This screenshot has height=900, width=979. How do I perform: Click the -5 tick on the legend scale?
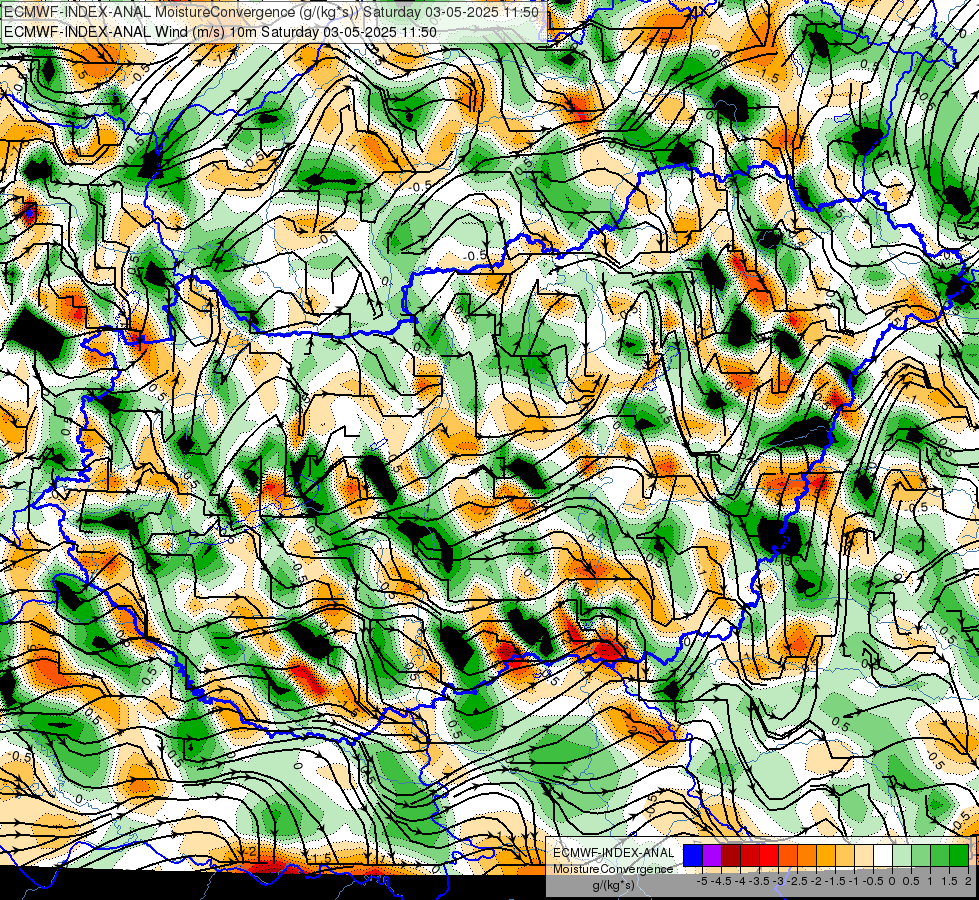[702, 881]
